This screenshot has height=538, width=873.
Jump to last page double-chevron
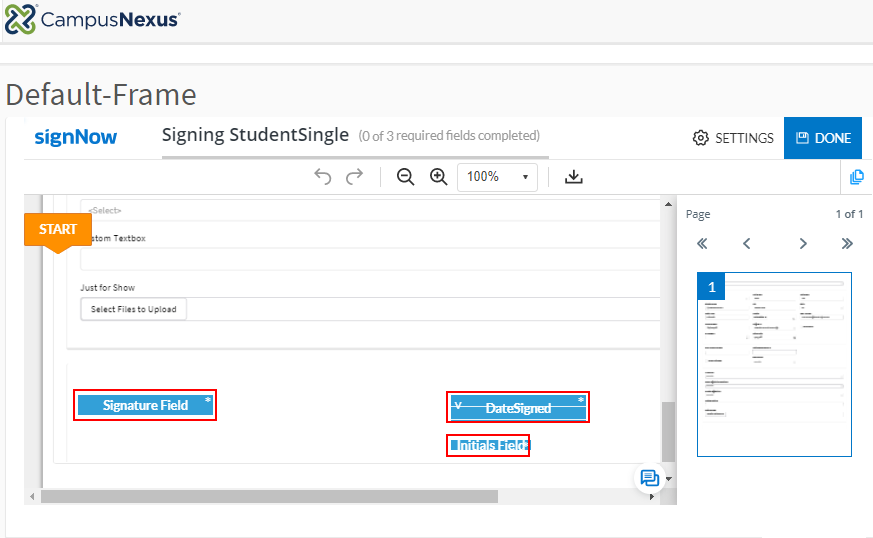pyautogui.click(x=847, y=243)
